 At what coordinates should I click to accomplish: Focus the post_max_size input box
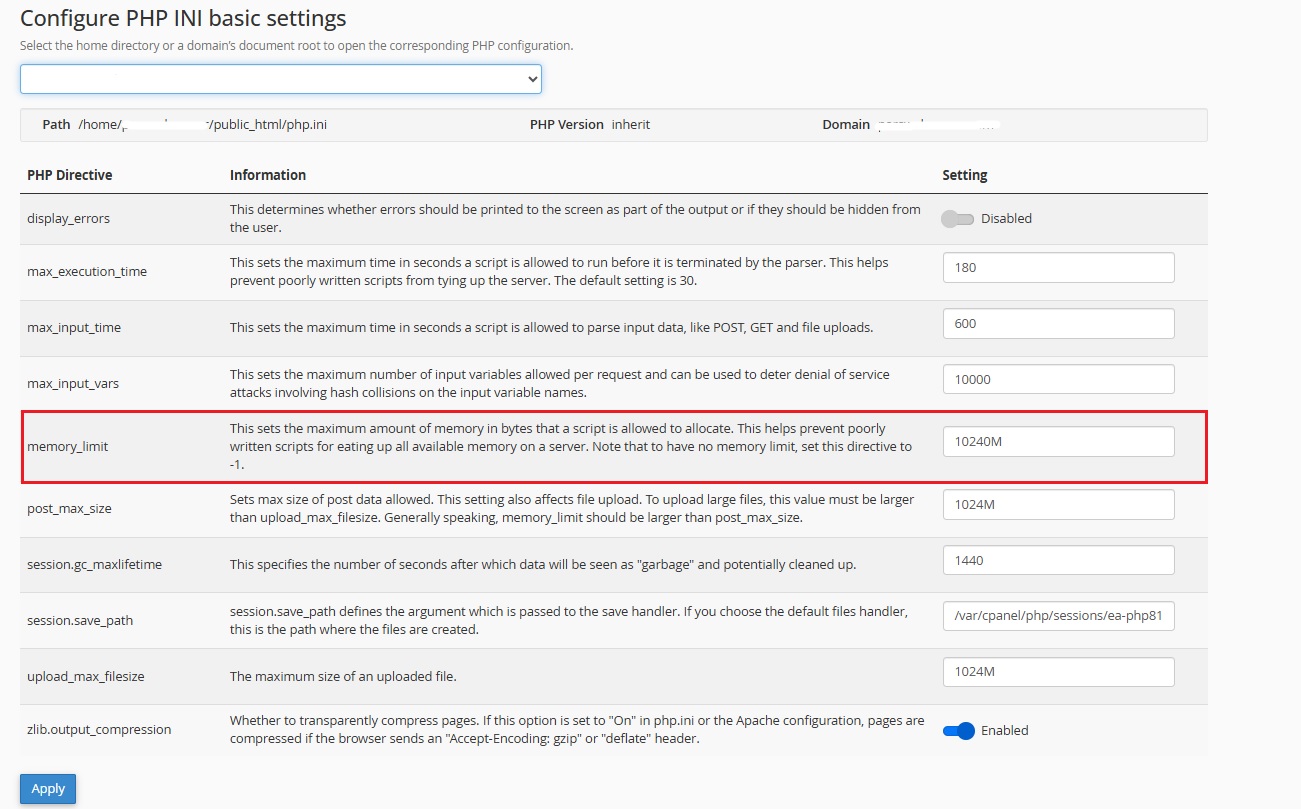tap(1059, 505)
